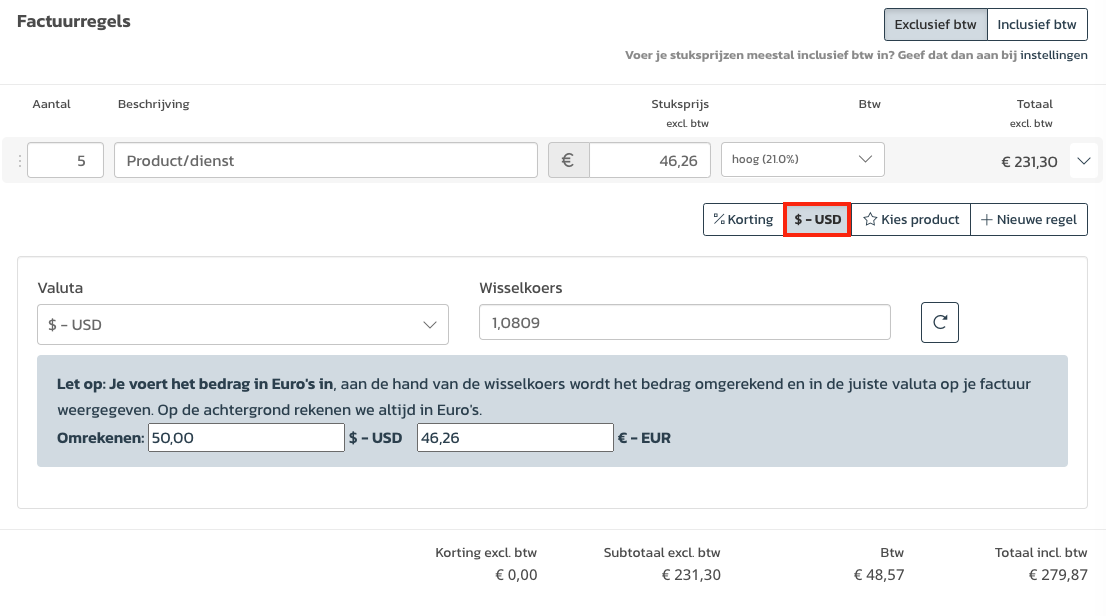Click Kies product with star icon
Image resolution: width=1106 pixels, height=616 pixels.
[x=911, y=219]
